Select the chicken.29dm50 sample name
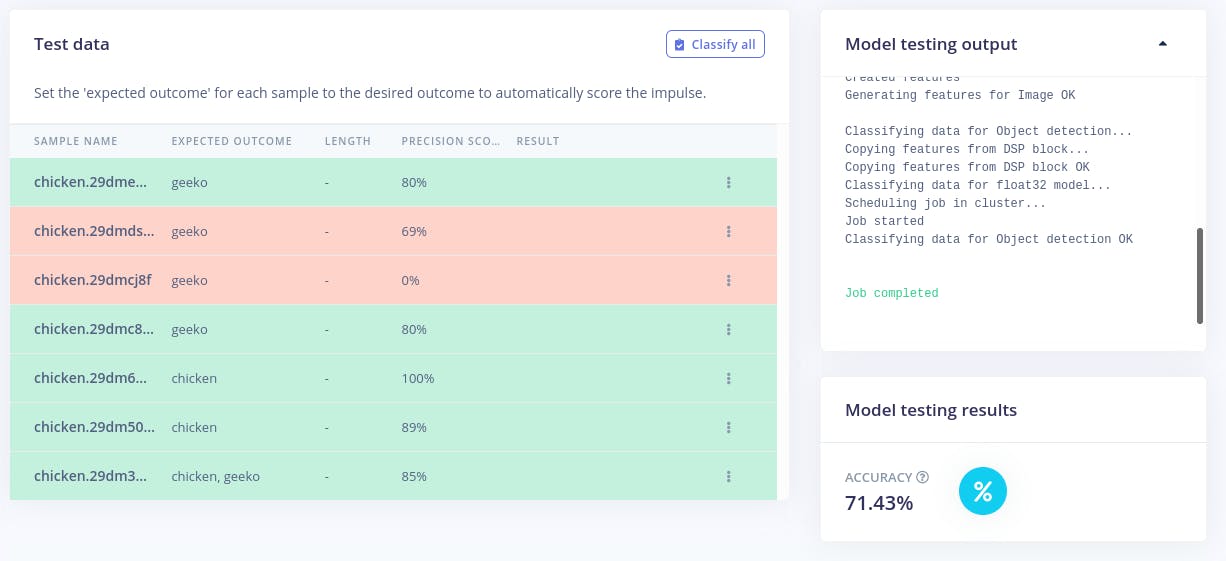The image size is (1226, 561). [x=94, y=428]
